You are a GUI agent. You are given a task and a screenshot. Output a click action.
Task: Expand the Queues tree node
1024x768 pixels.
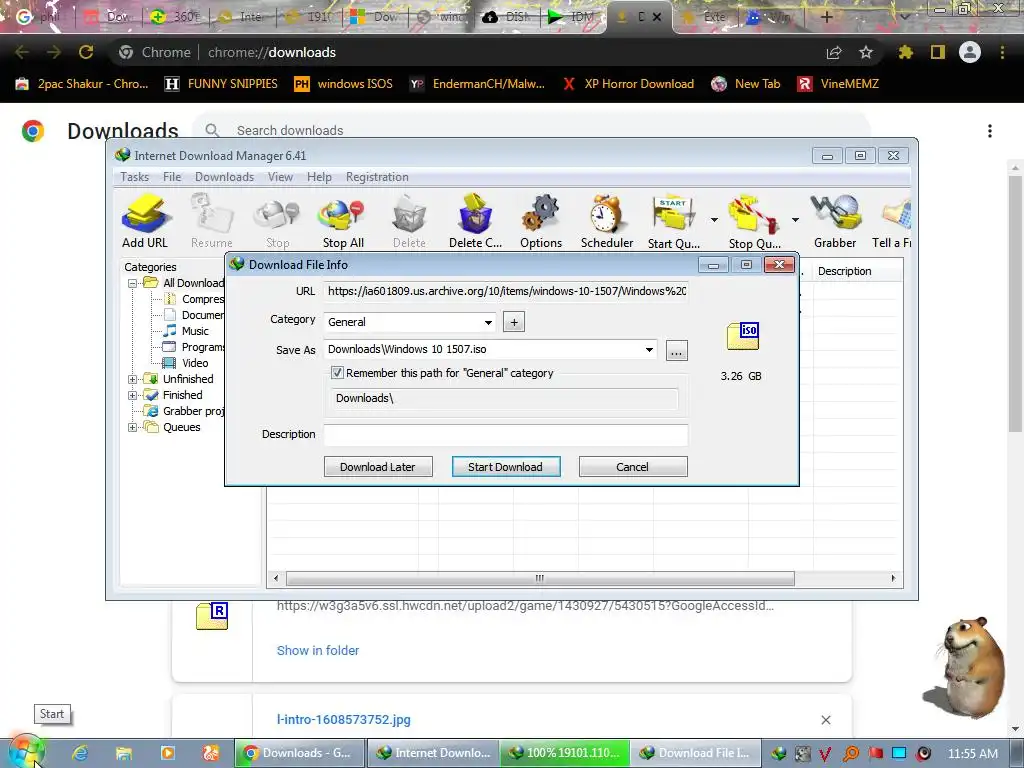[x=133, y=428]
